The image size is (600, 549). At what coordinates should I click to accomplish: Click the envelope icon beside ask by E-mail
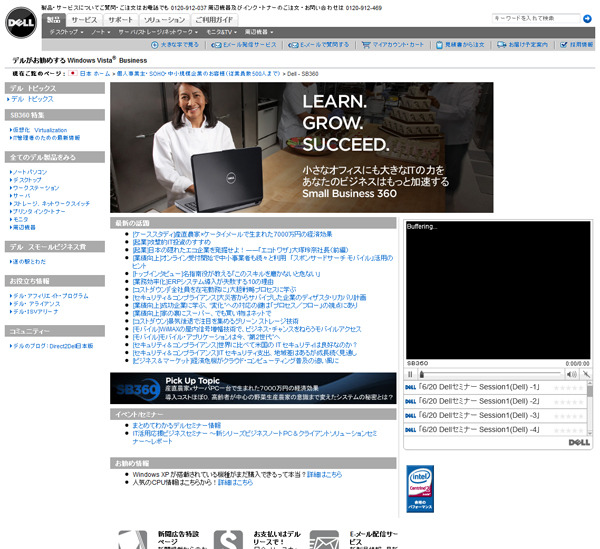pyautogui.click(x=293, y=45)
